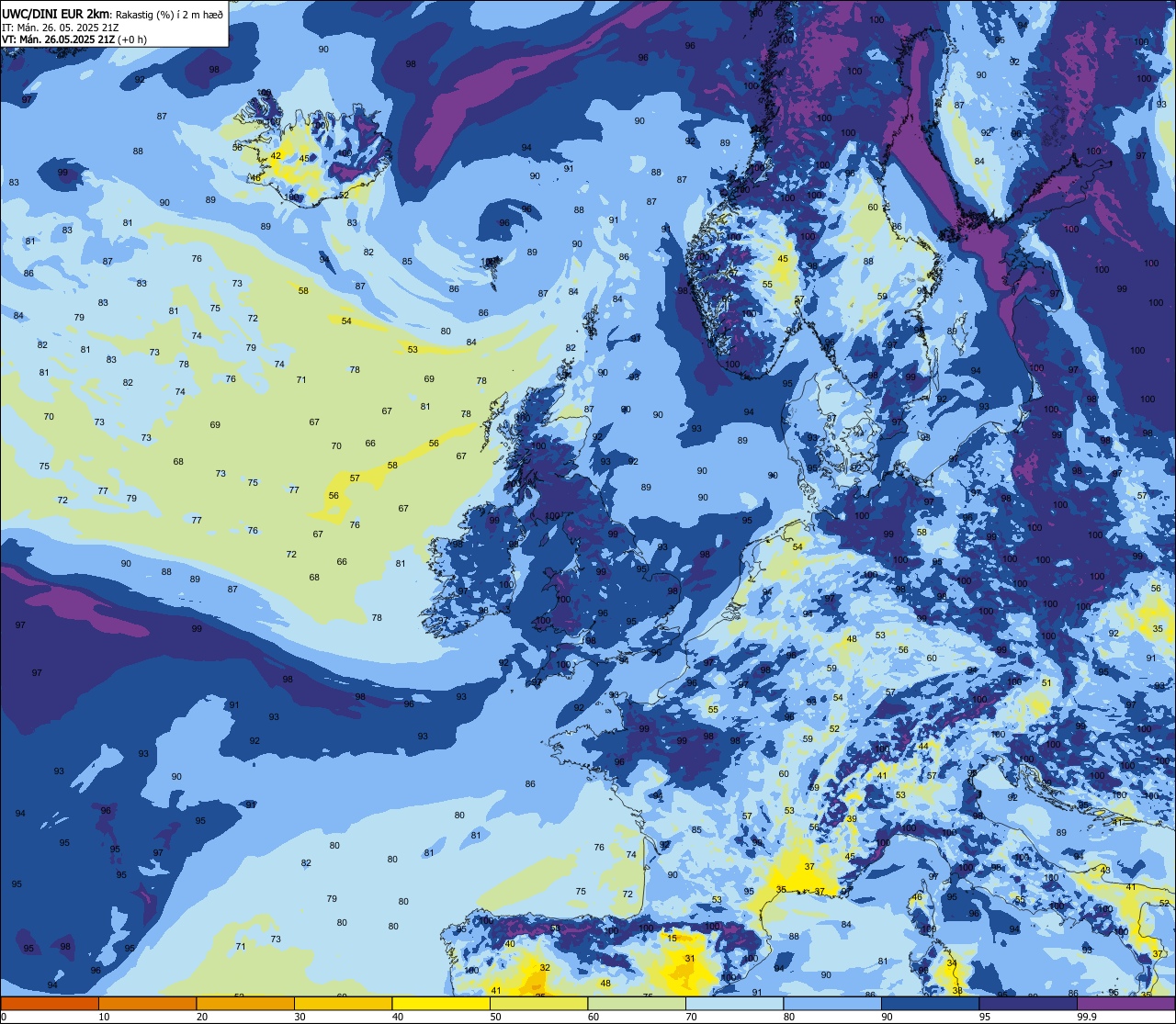Click the legend tick label '40'

pyautogui.click(x=398, y=1017)
